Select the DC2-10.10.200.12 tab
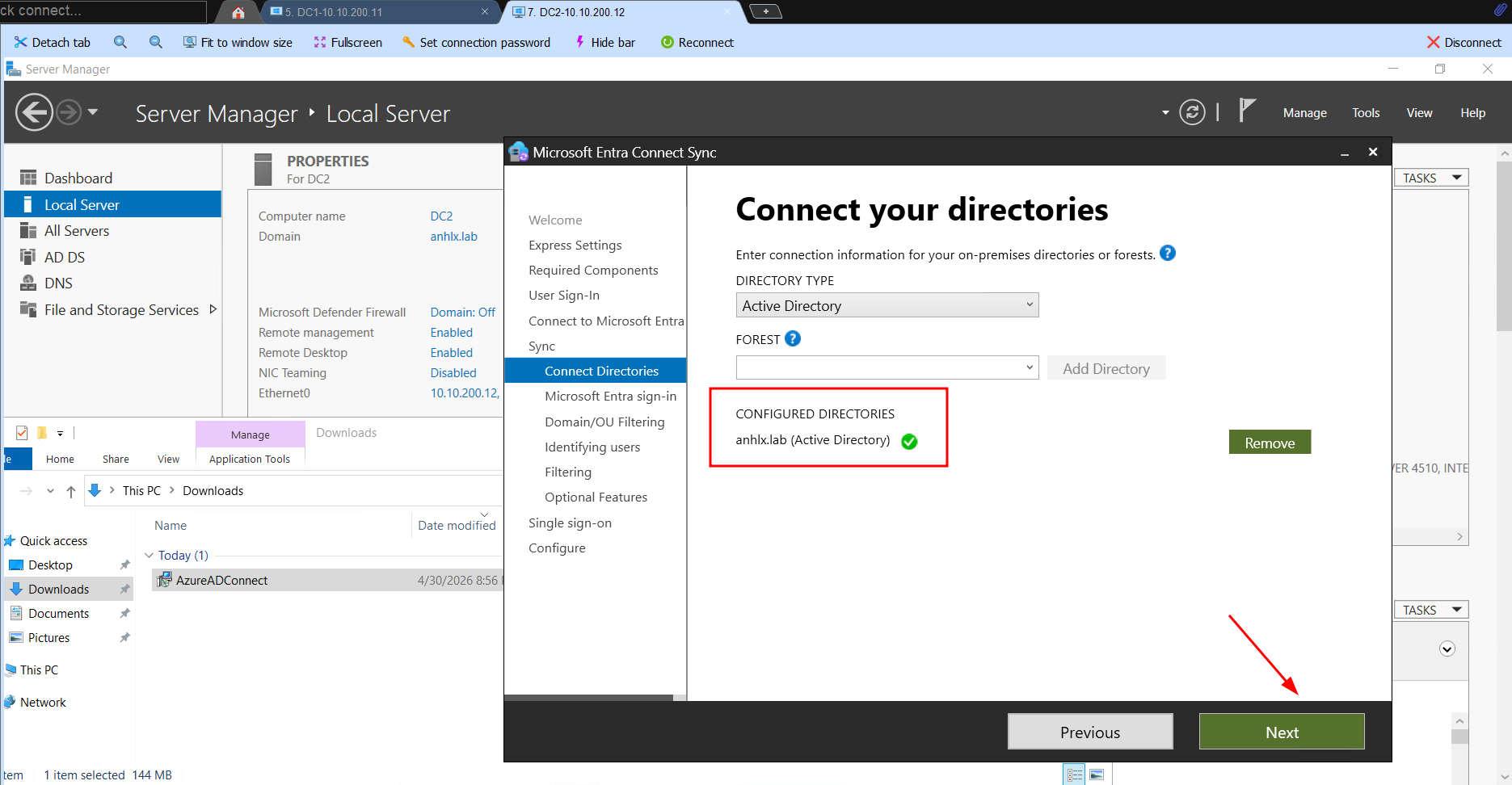 [x=622, y=12]
